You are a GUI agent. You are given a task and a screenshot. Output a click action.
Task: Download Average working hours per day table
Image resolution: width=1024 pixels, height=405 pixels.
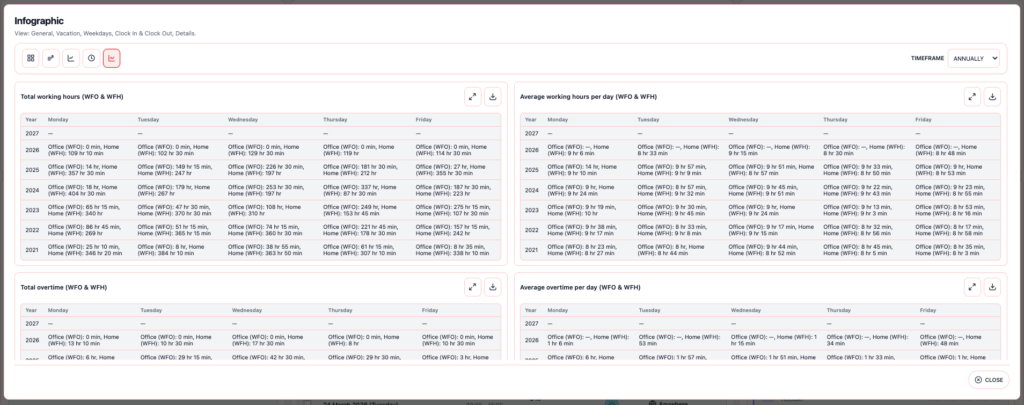[x=992, y=97]
